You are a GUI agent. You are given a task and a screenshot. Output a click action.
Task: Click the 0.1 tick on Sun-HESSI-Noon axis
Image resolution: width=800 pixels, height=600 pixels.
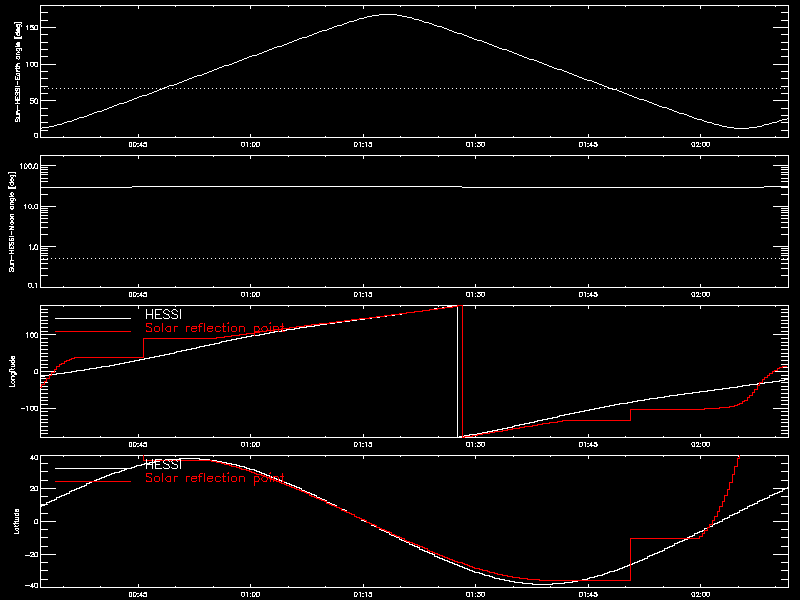(33, 285)
